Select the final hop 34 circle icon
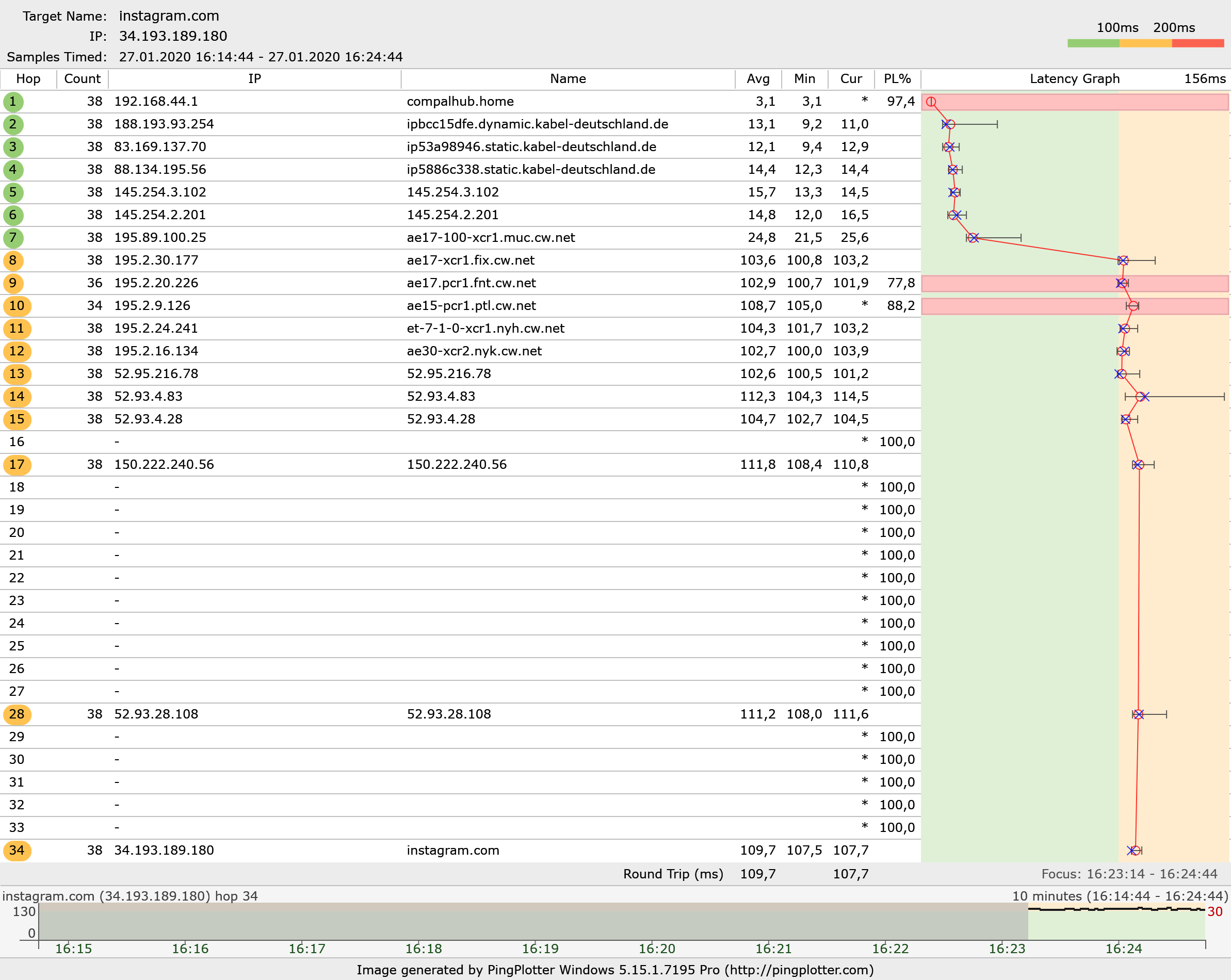Image resolution: width=1231 pixels, height=980 pixels. tap(17, 851)
